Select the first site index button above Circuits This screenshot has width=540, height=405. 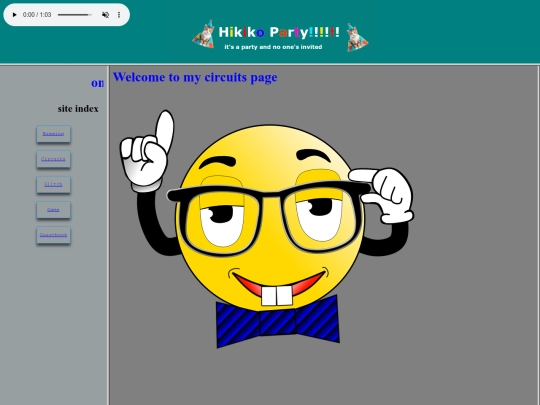click(x=53, y=134)
